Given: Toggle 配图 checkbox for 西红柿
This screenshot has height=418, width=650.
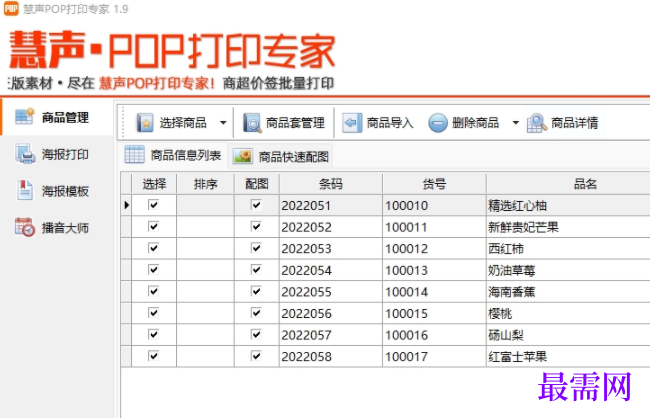Looking at the screenshot, I should click(256, 248).
